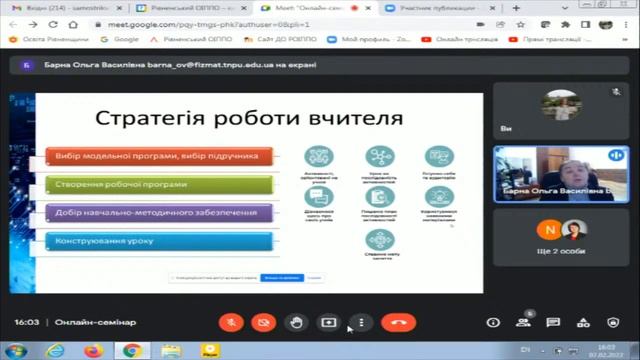Leave the call with red hang-up button
This screenshot has height=360, width=640.
point(398,322)
